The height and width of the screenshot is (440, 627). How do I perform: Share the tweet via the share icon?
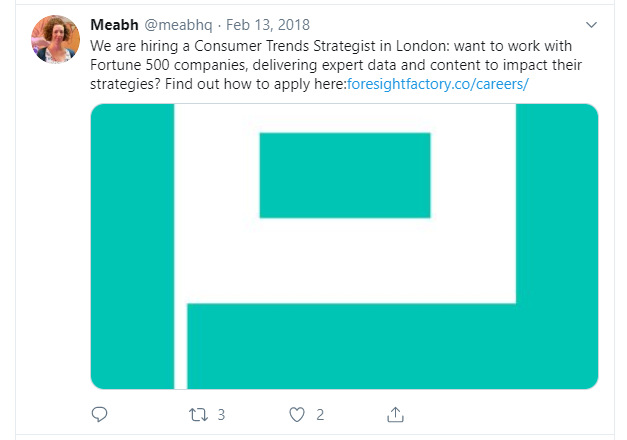pyautogui.click(x=395, y=414)
